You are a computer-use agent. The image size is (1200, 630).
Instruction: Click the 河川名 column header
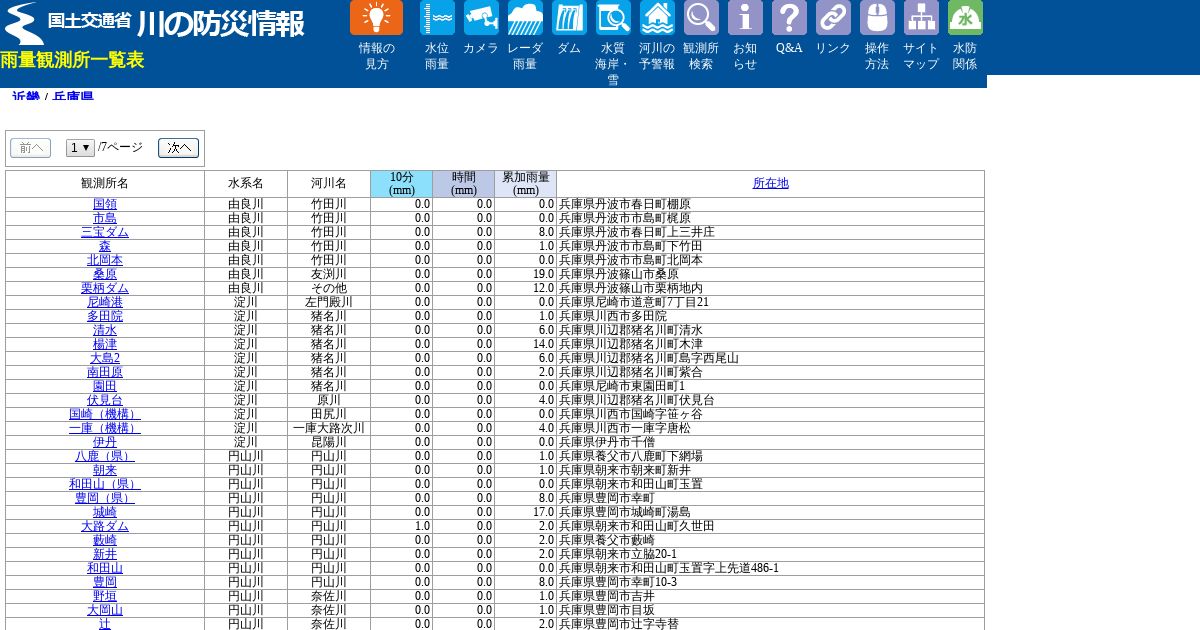329,184
